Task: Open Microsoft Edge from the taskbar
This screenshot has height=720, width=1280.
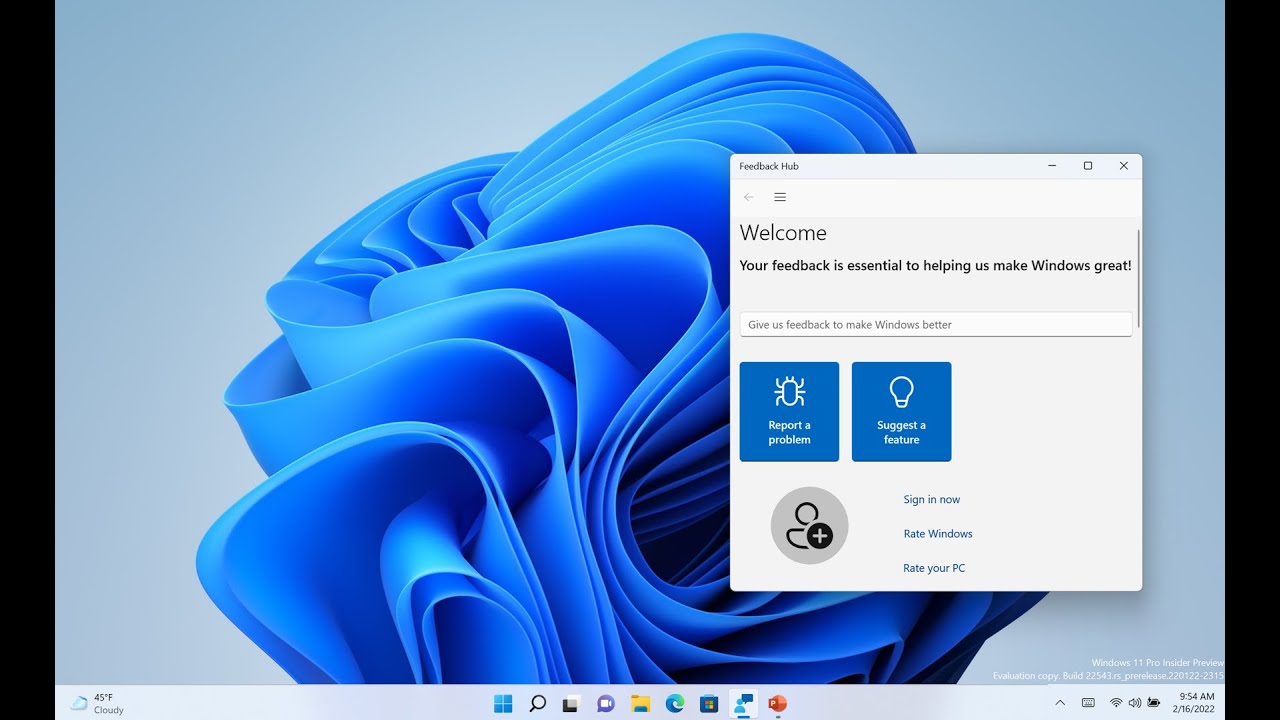Action: pos(674,703)
